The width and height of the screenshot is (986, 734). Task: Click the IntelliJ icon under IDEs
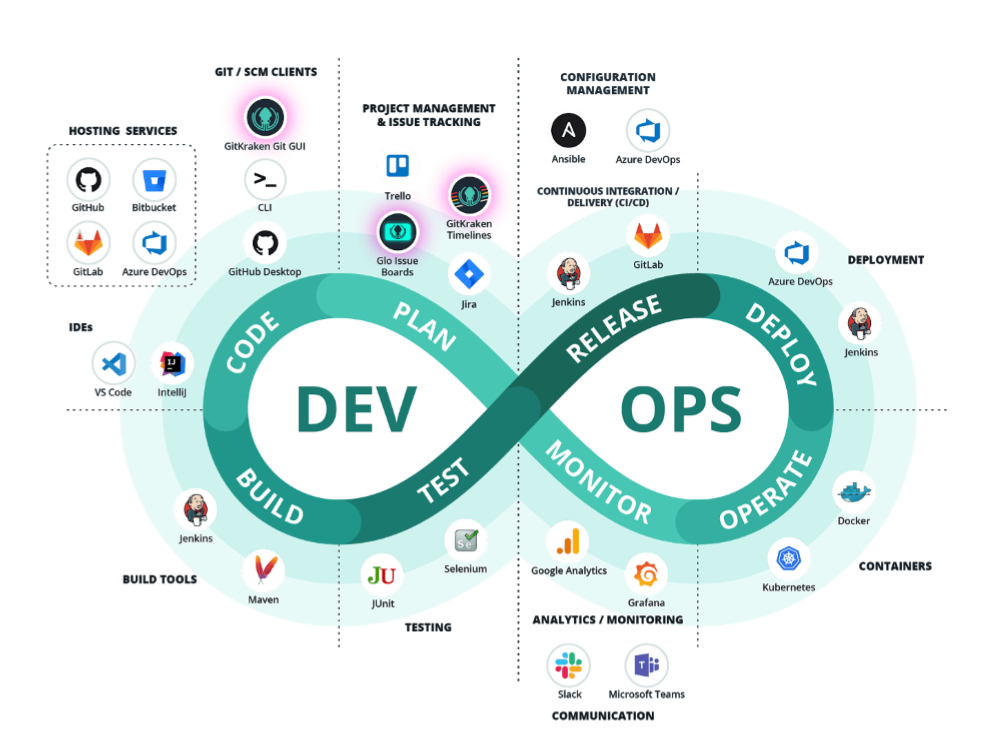(171, 363)
